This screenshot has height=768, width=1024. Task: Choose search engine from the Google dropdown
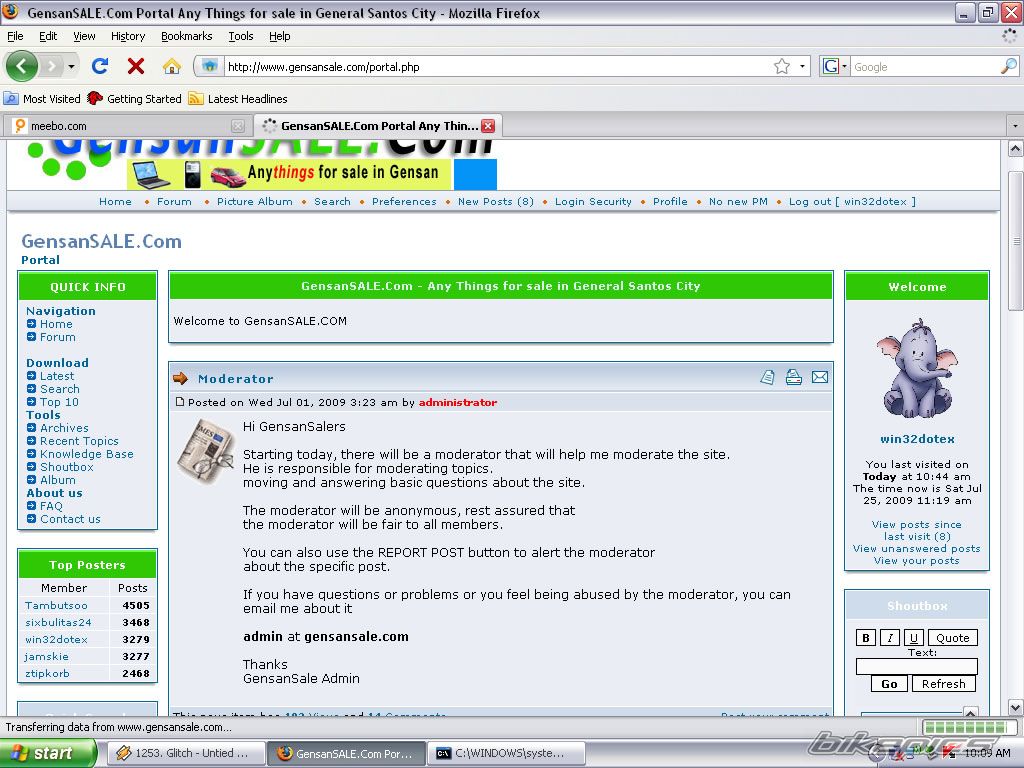835,66
